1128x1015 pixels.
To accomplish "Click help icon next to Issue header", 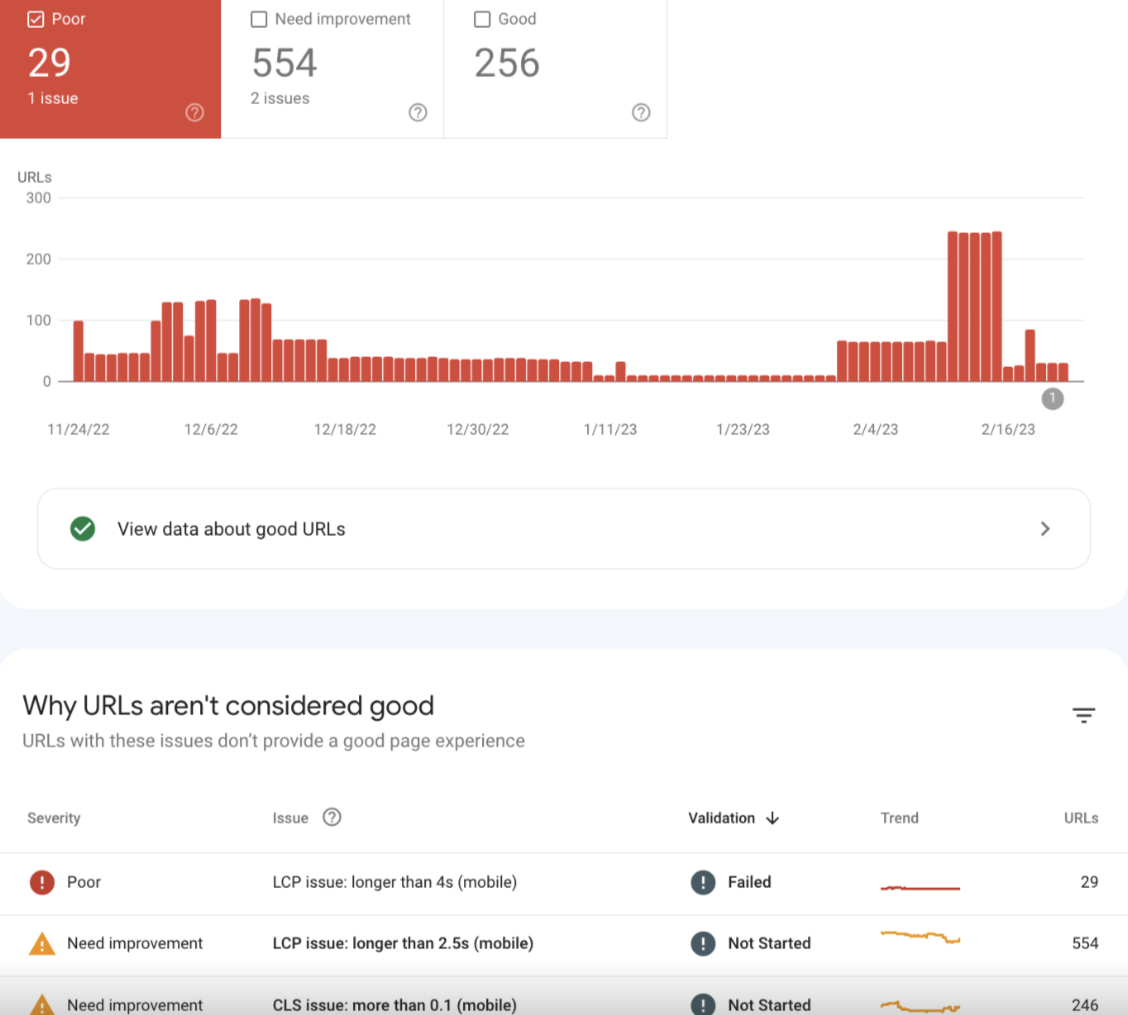I will [x=332, y=817].
